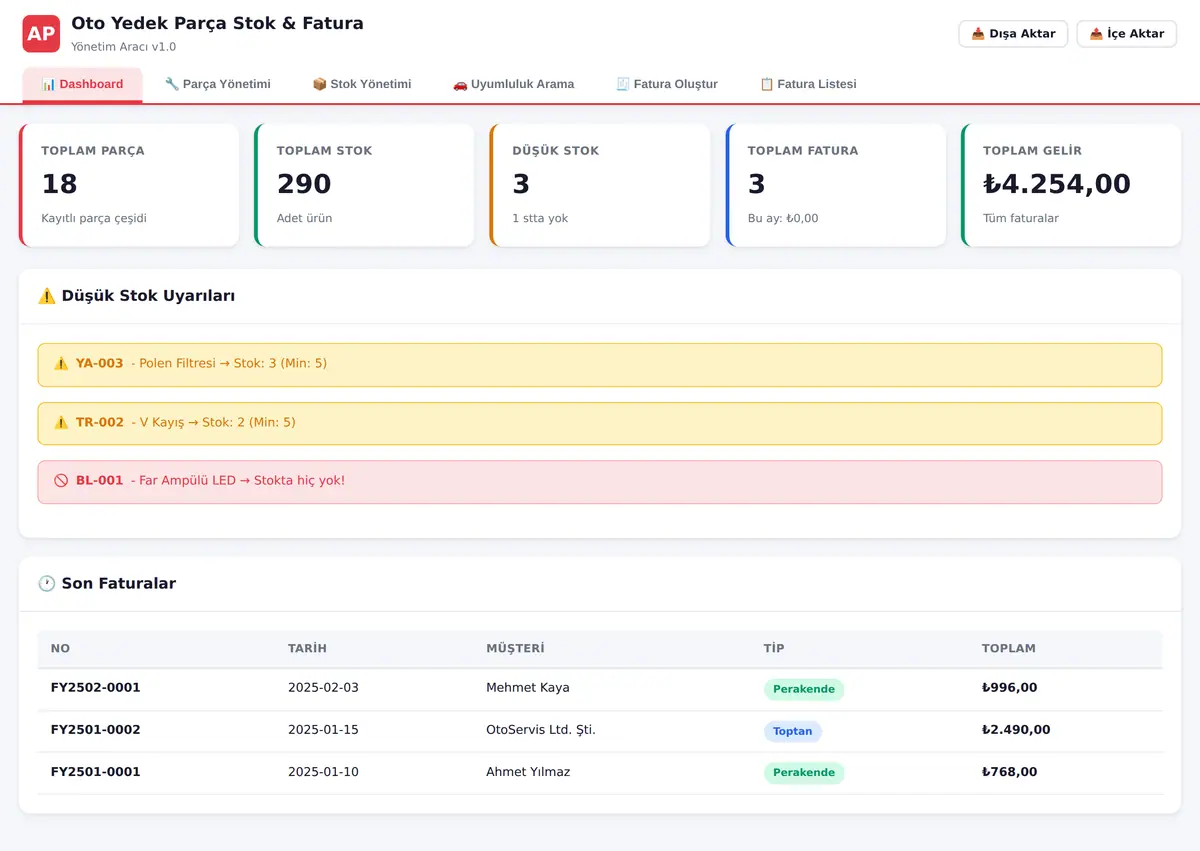Open the Dashboard tab
Screen dimensions: 1200x851
pos(82,85)
